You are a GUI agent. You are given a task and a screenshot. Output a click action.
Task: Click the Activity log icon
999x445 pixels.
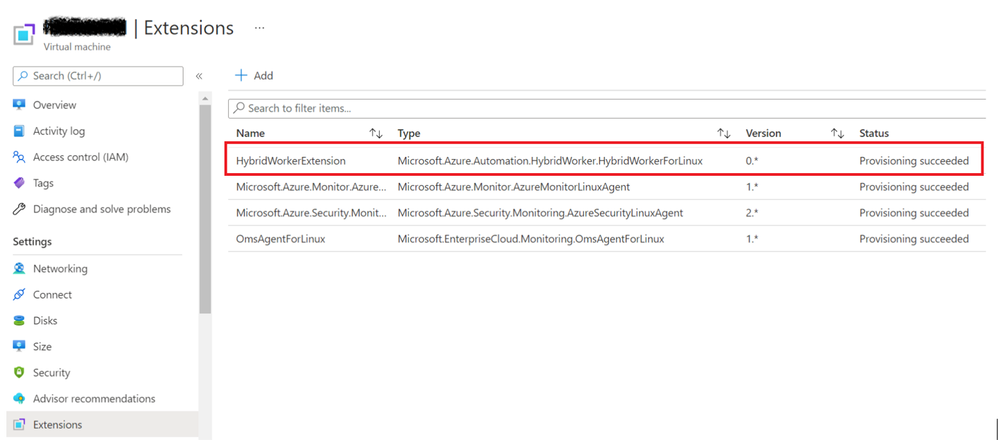pyautogui.click(x=19, y=131)
